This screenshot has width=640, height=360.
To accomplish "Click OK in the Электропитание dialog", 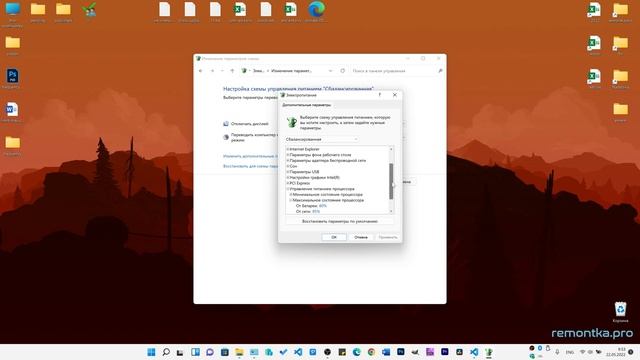I will [x=334, y=237].
